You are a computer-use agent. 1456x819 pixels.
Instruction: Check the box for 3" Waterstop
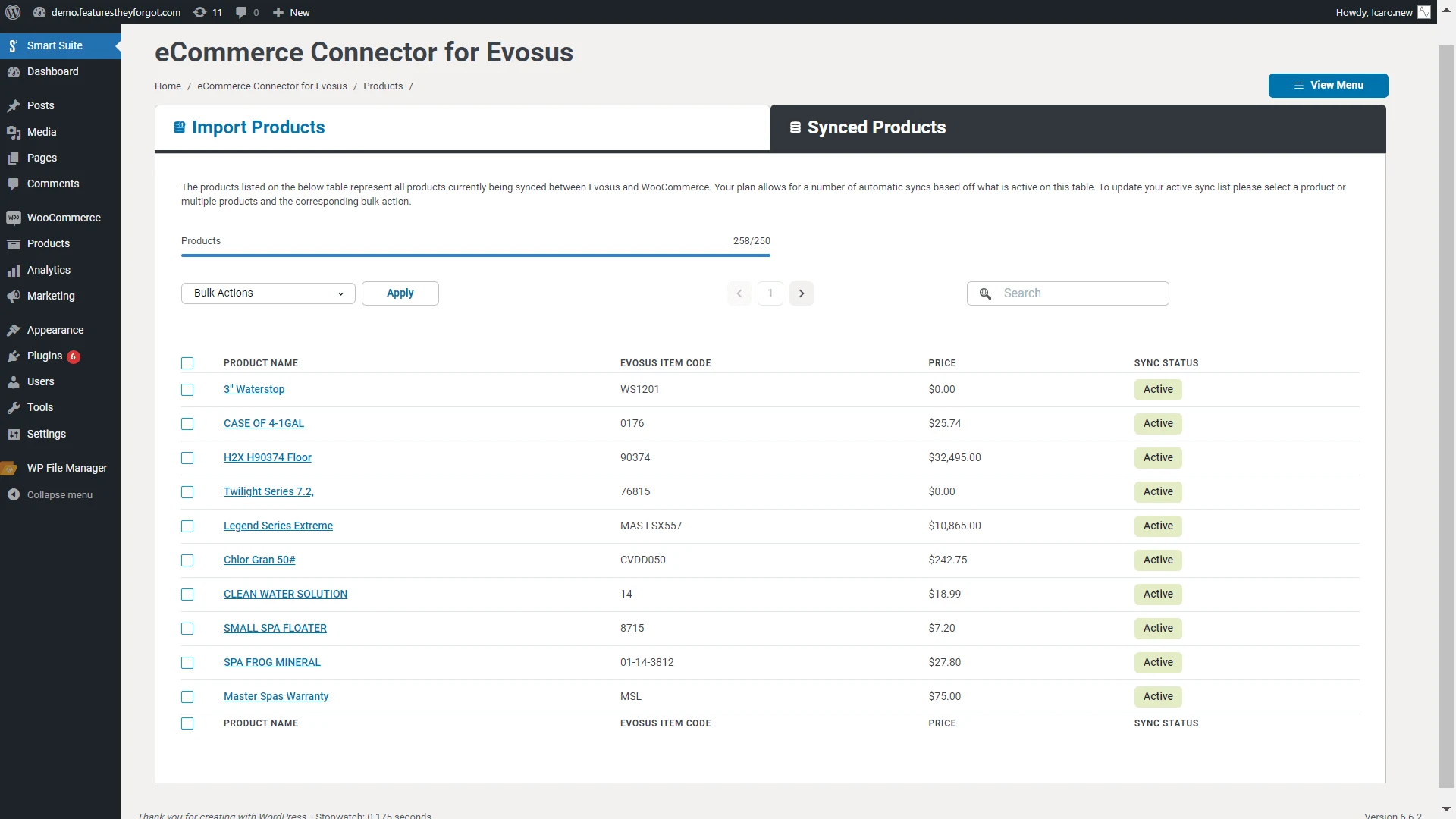187,390
